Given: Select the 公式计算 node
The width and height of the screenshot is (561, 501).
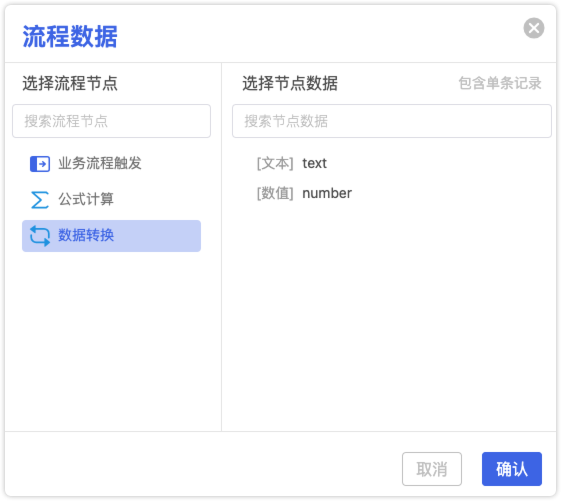Looking at the screenshot, I should tap(111, 200).
